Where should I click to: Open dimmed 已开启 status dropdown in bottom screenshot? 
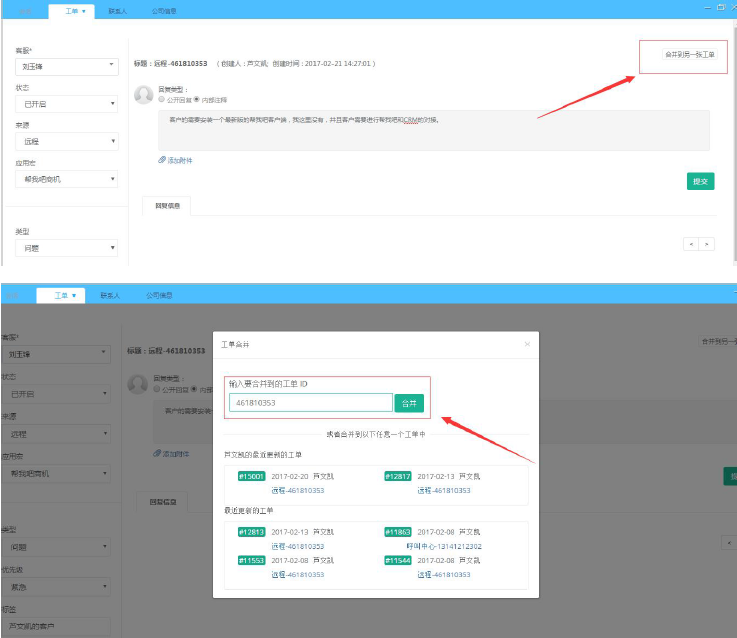(56, 394)
